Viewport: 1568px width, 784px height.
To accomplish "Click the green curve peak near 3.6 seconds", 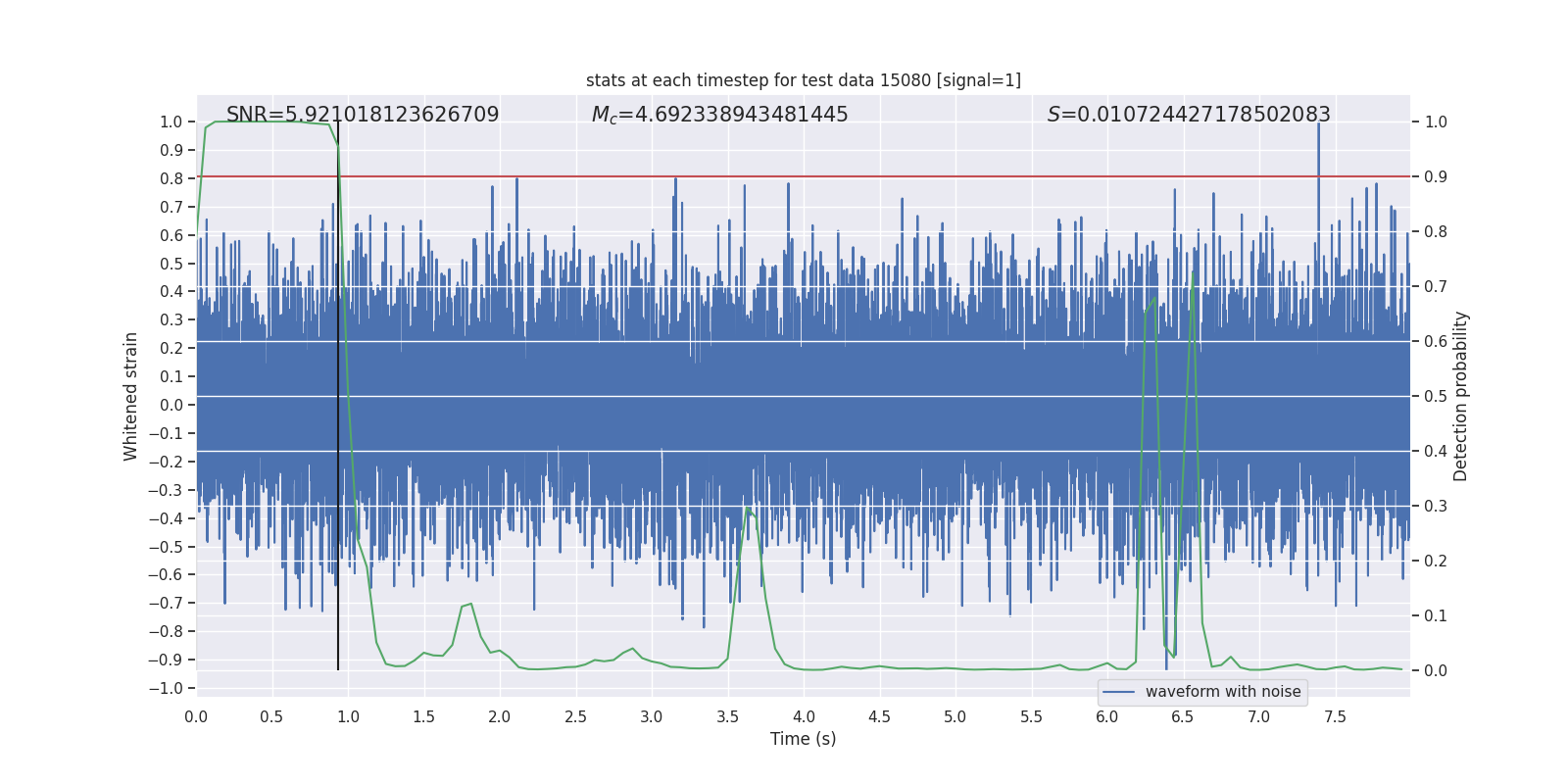I will click(x=748, y=510).
